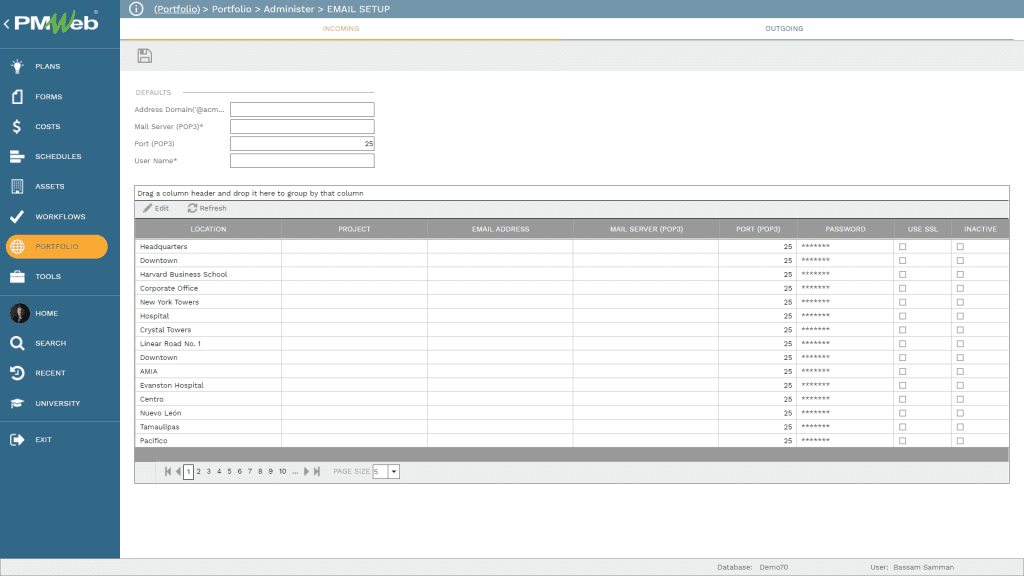Open Recent history icon
The height and width of the screenshot is (576, 1024).
click(x=17, y=374)
